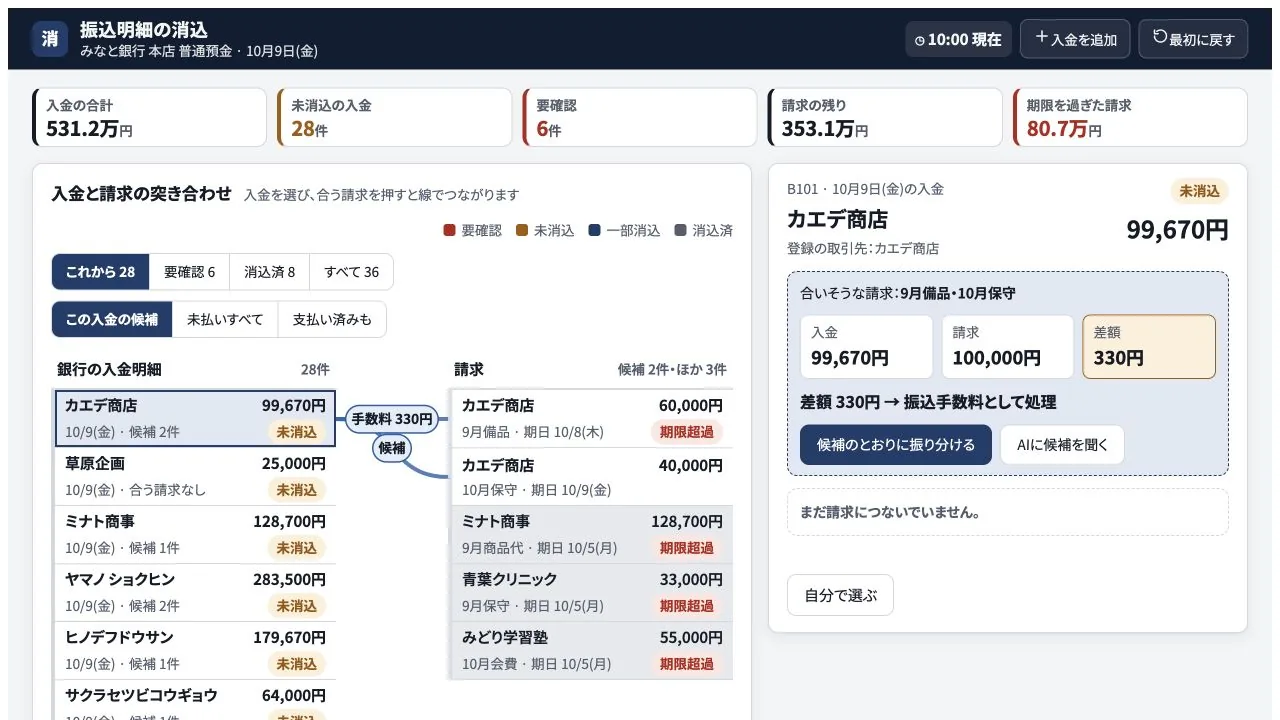Select the ミナト商事 9月商品代 invoice row
The image size is (1280, 720).
point(592,534)
